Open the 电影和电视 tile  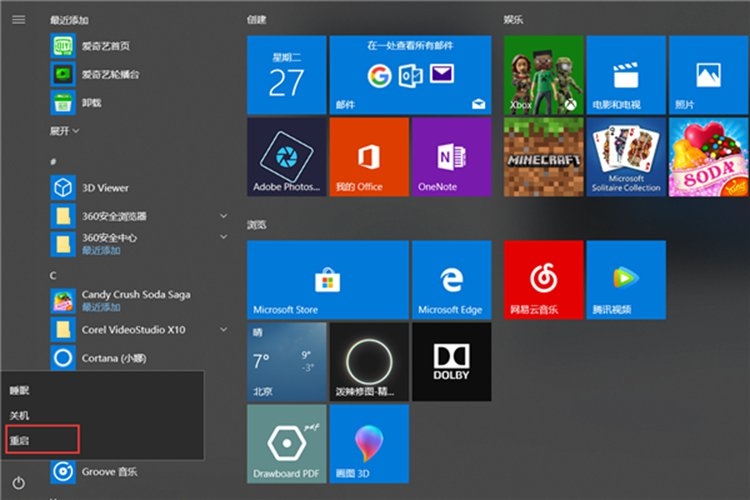coord(626,75)
